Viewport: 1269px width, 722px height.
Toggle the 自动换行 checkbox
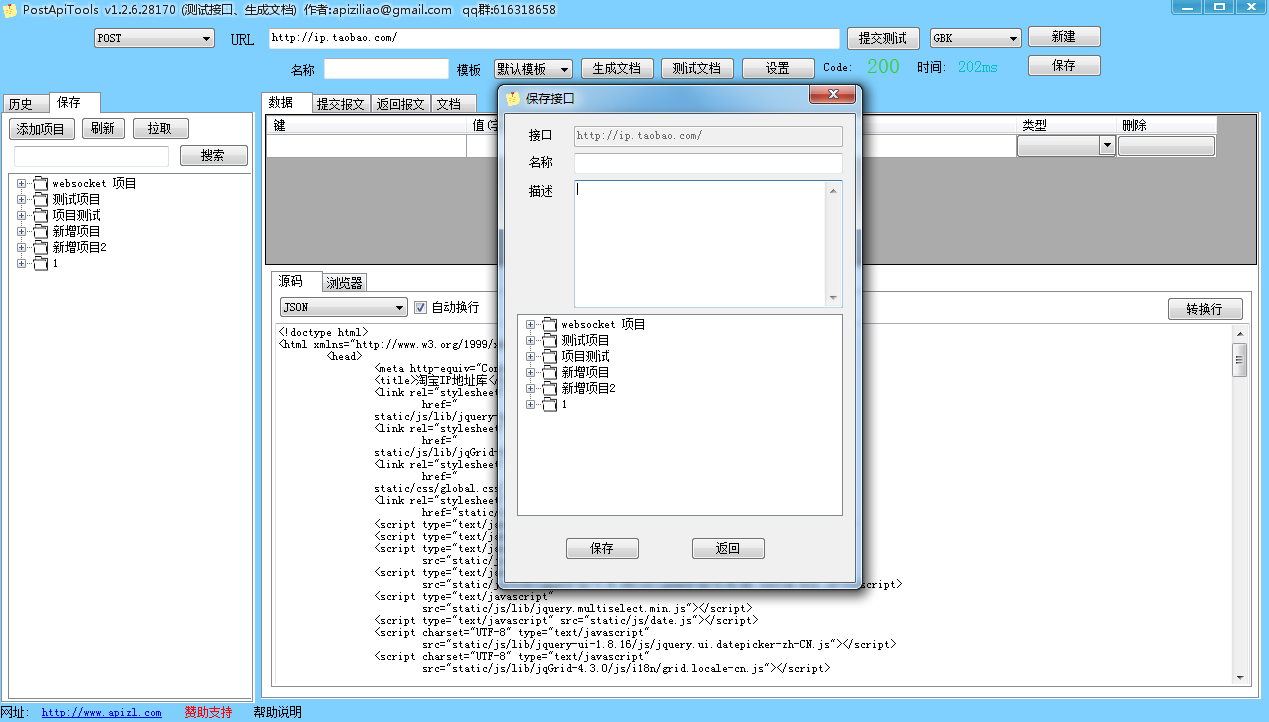point(421,307)
